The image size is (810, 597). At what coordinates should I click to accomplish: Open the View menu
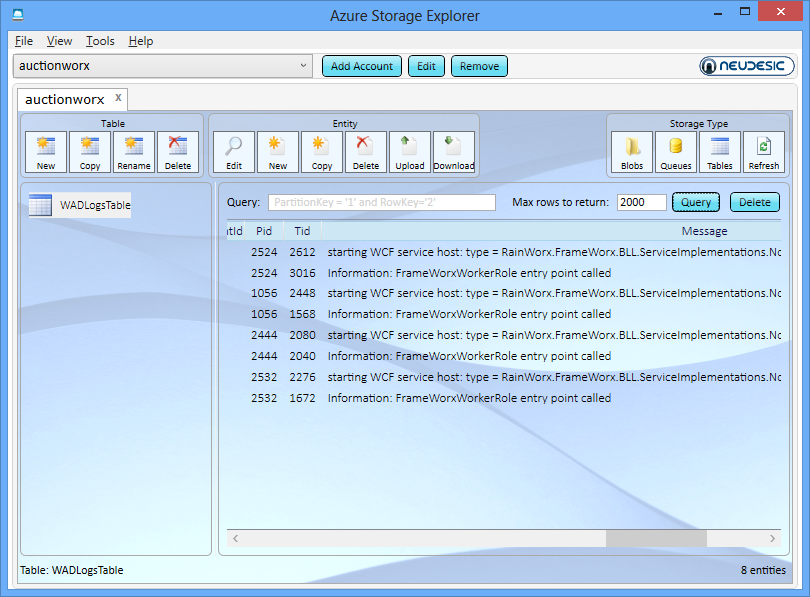pyautogui.click(x=59, y=41)
